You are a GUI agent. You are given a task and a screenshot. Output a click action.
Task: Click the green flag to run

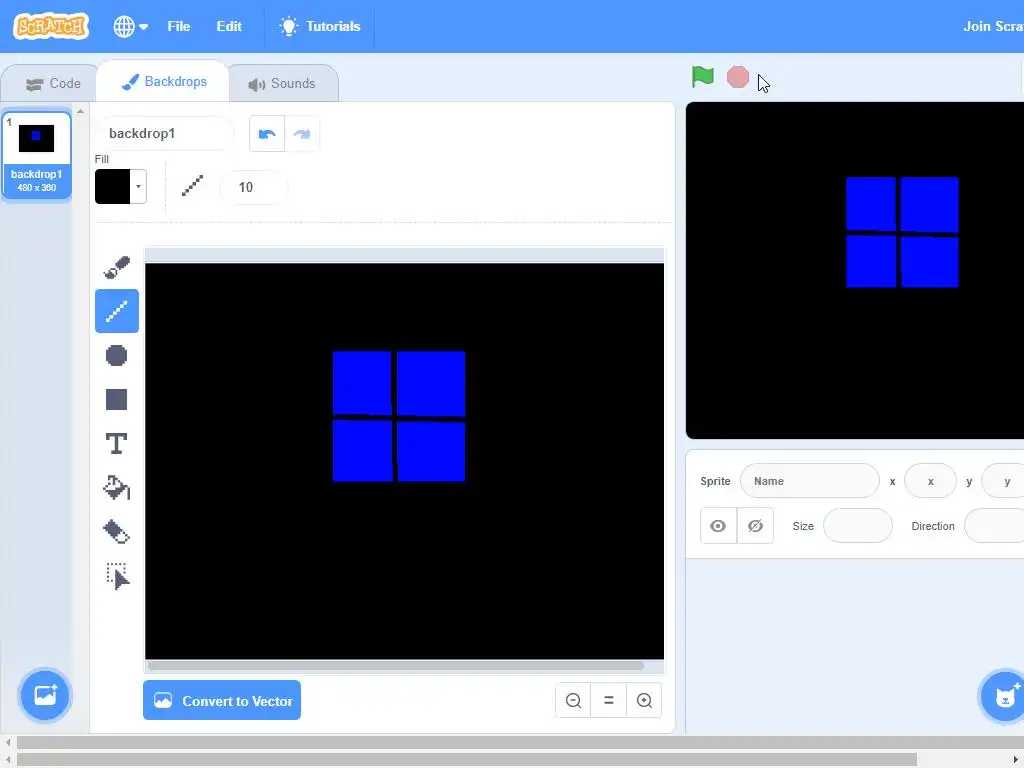[703, 77]
